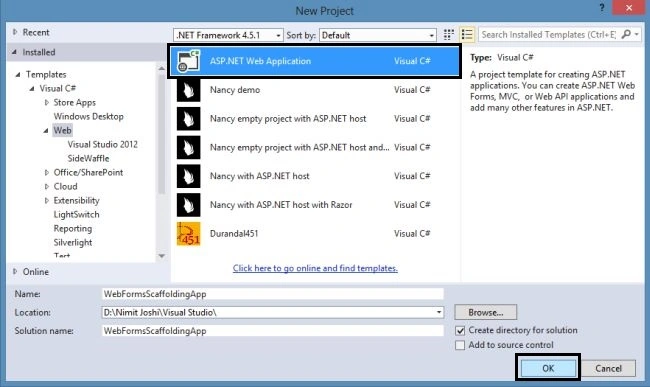Click the go online and find templates link
This screenshot has height=387, width=650.
tap(315, 268)
